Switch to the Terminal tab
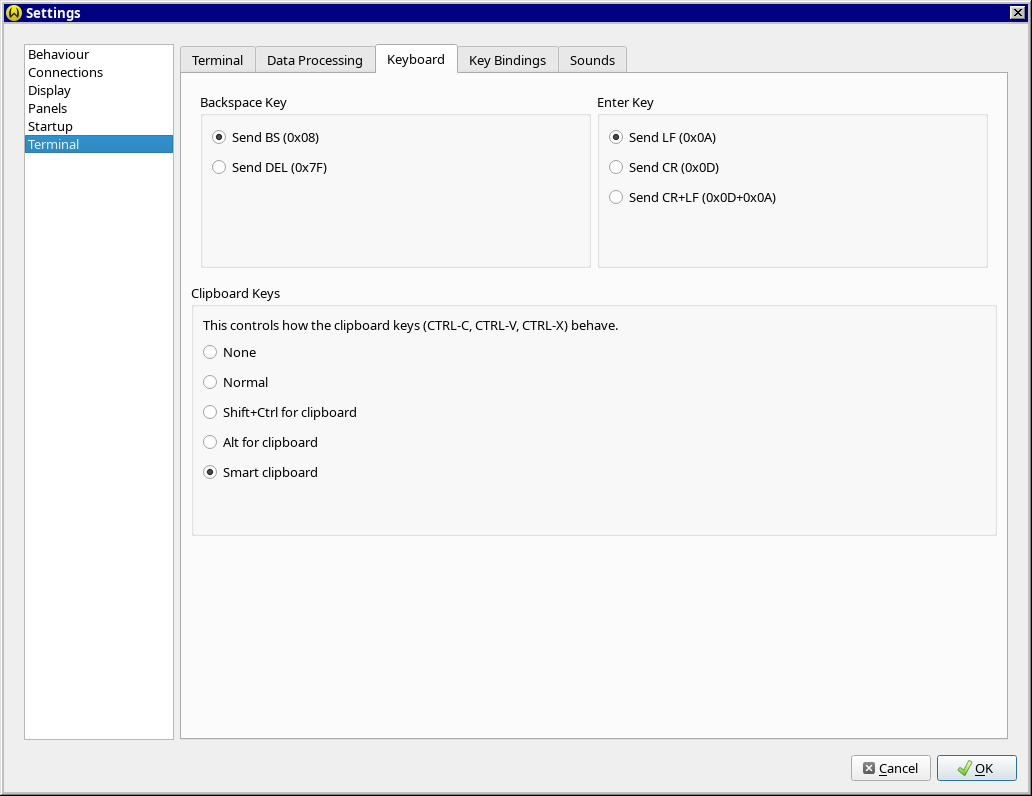This screenshot has width=1032, height=796. (217, 60)
